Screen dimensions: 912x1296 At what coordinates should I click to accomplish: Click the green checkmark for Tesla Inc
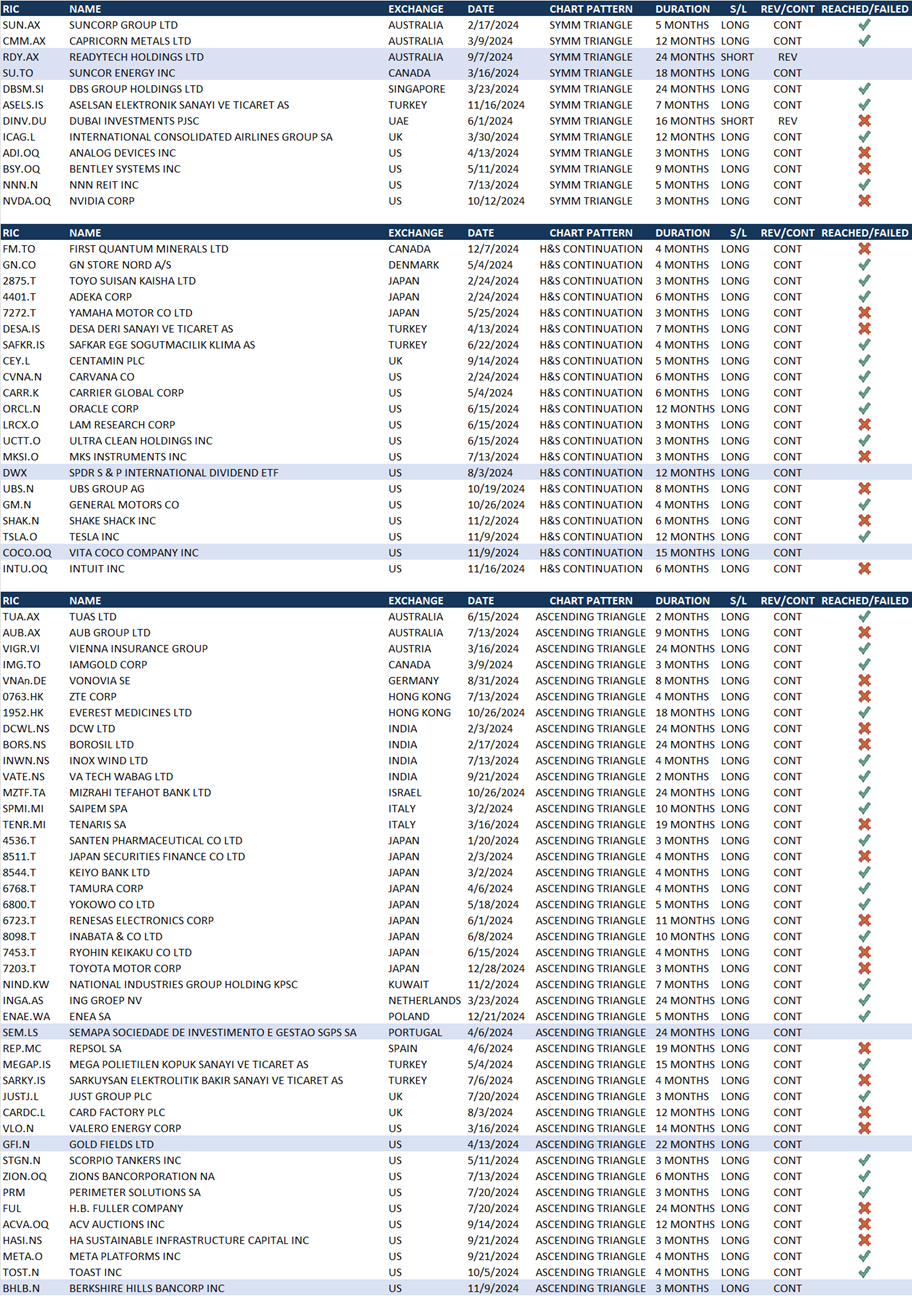[864, 537]
